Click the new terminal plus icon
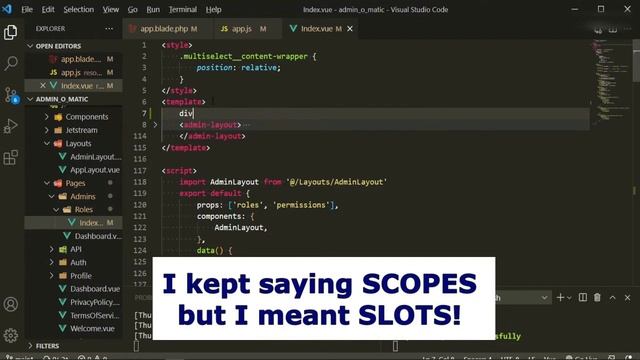Viewport: 640px width, 360px height. 560,298
